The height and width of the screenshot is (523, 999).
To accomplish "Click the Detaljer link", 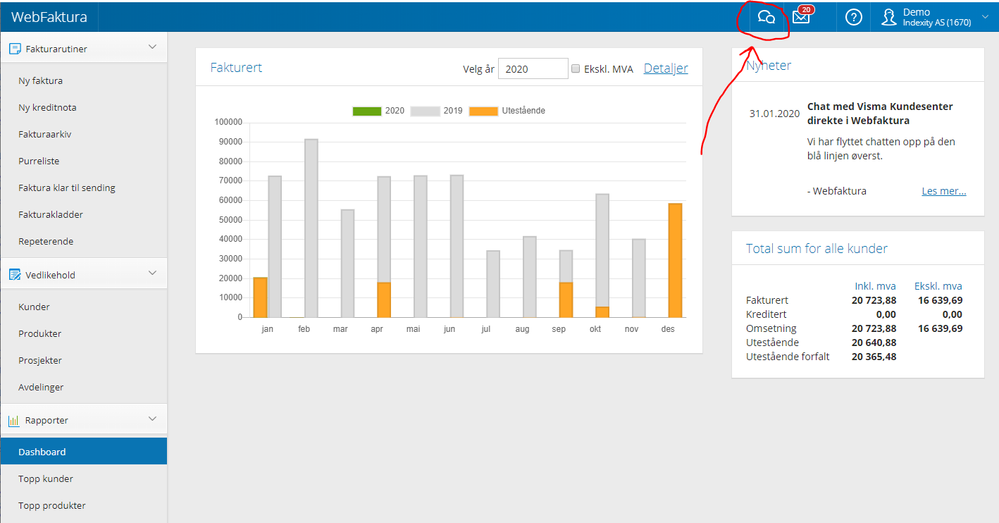I will 665,68.
